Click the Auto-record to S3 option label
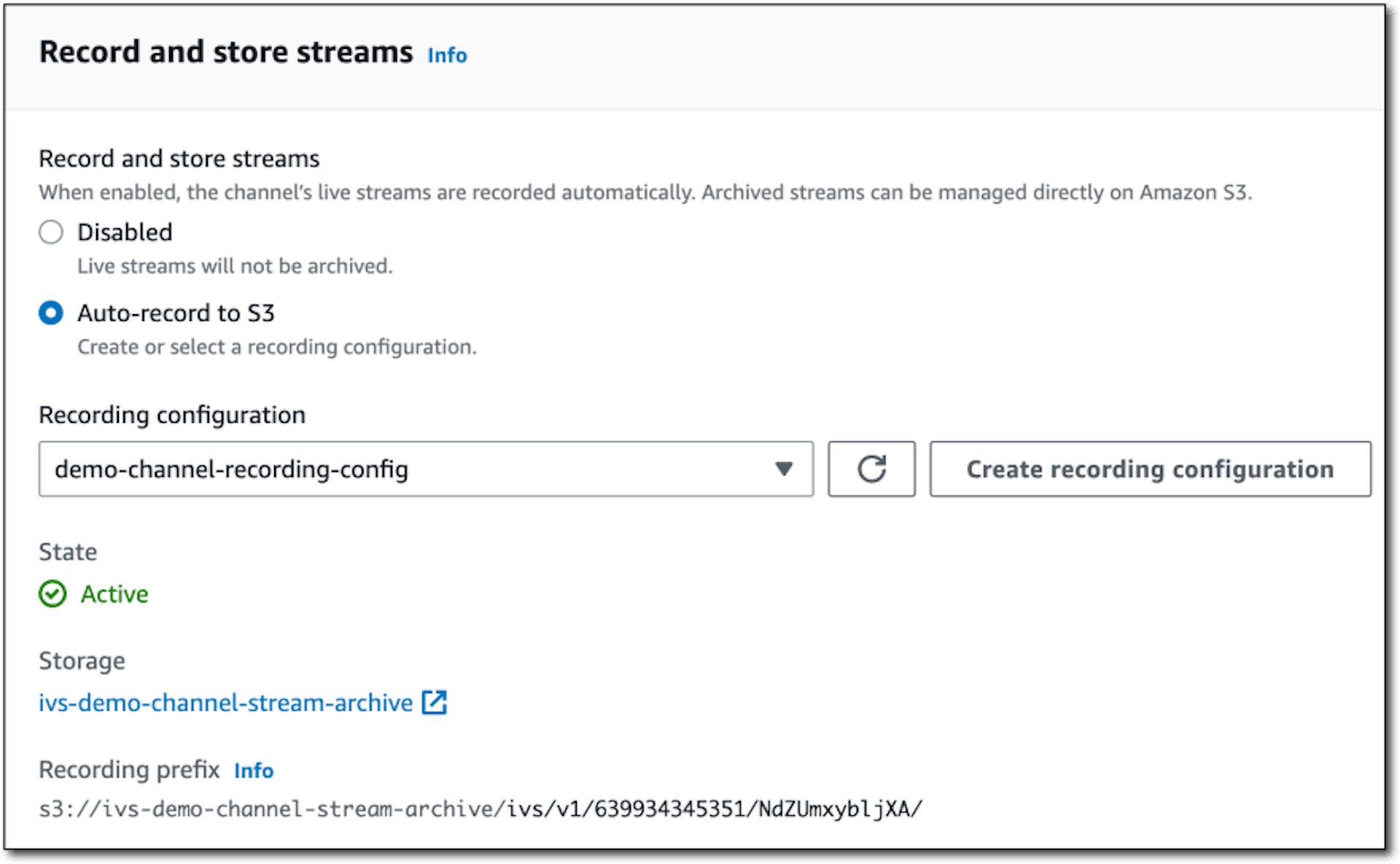 tap(176, 314)
